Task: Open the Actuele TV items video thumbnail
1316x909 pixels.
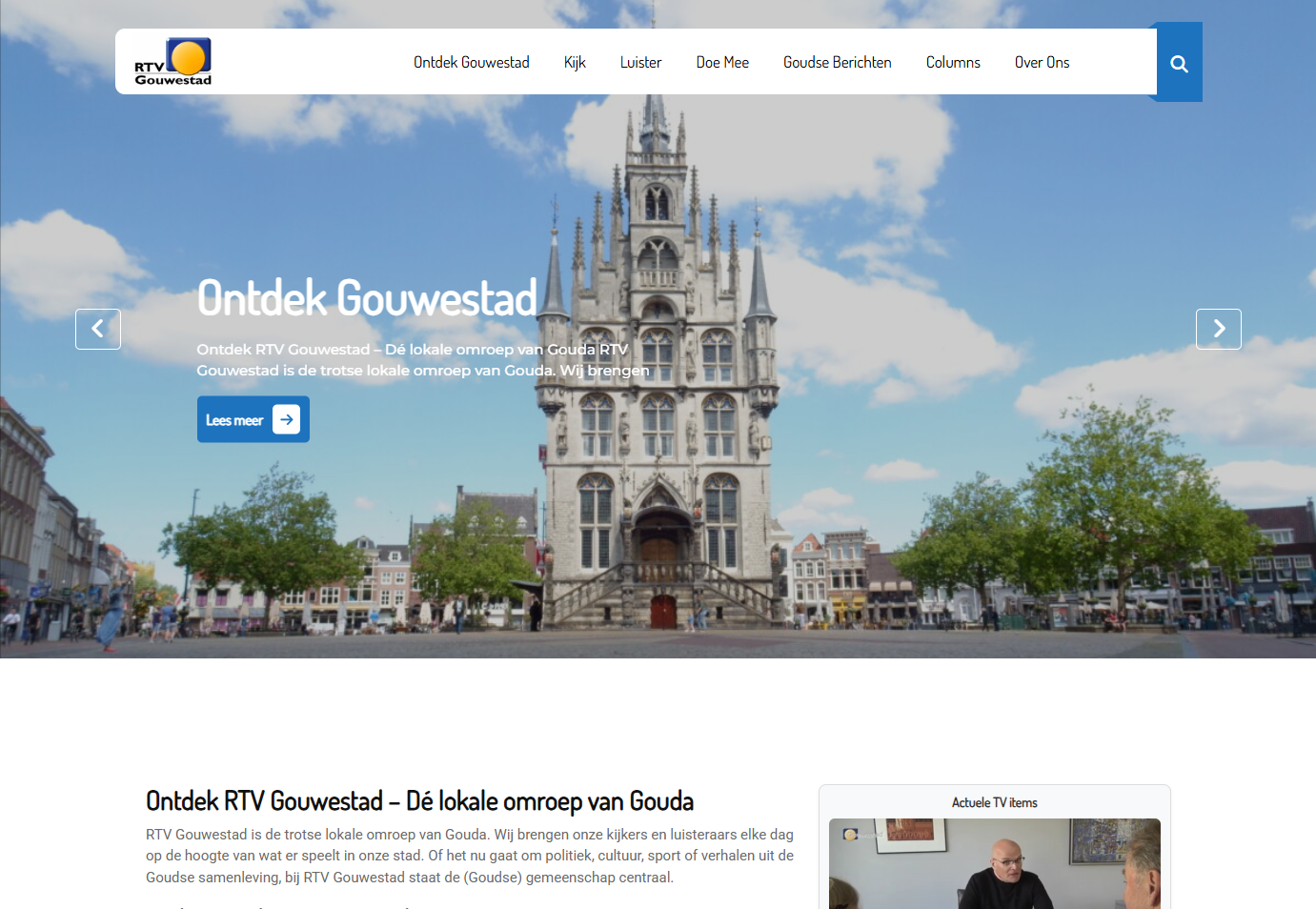Action: (x=995, y=863)
